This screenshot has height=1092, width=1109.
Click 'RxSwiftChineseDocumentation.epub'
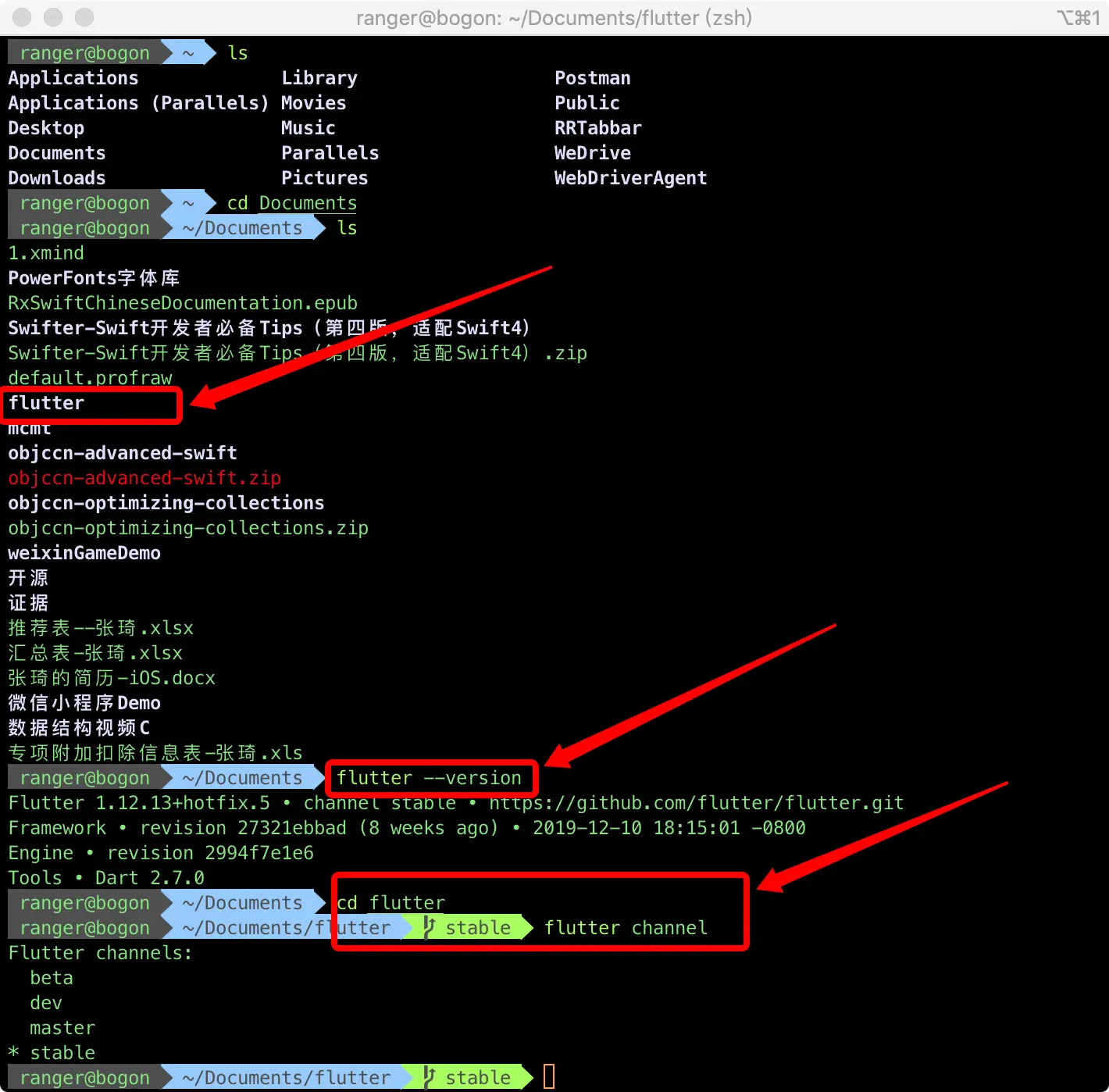183,303
